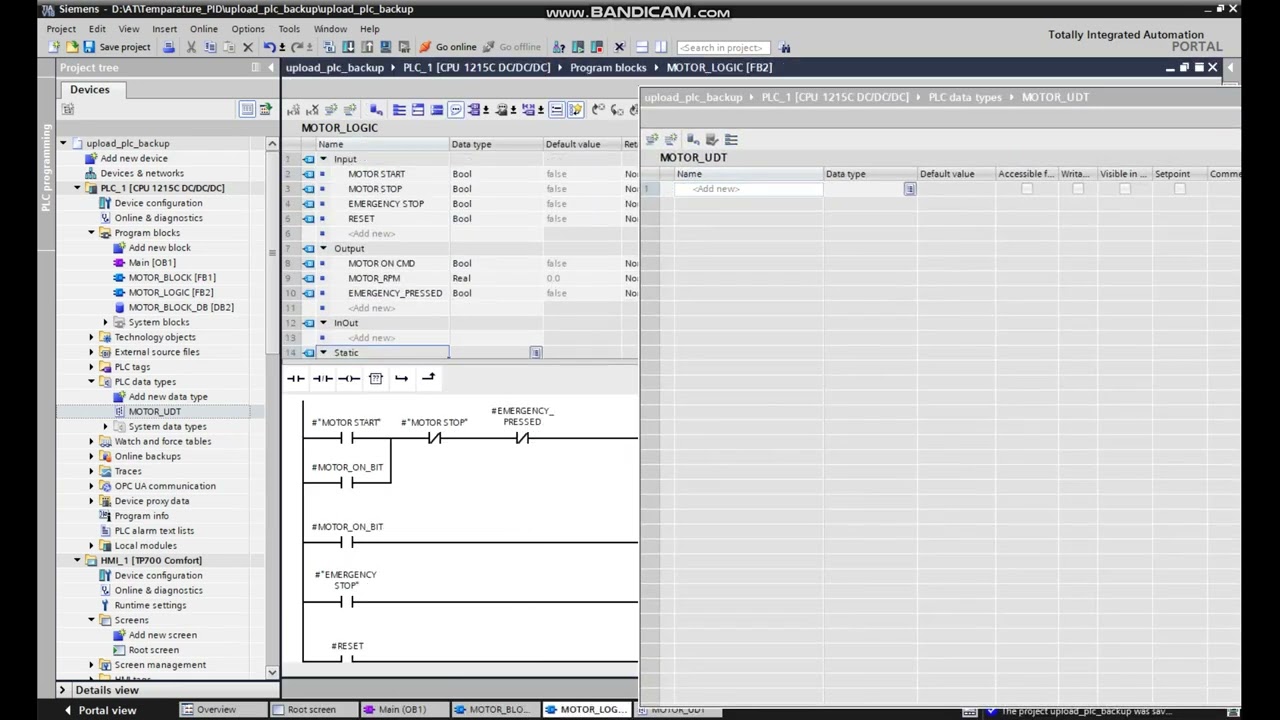
Task: Click project tree vertical scrollbar down arrow
Action: (272, 673)
